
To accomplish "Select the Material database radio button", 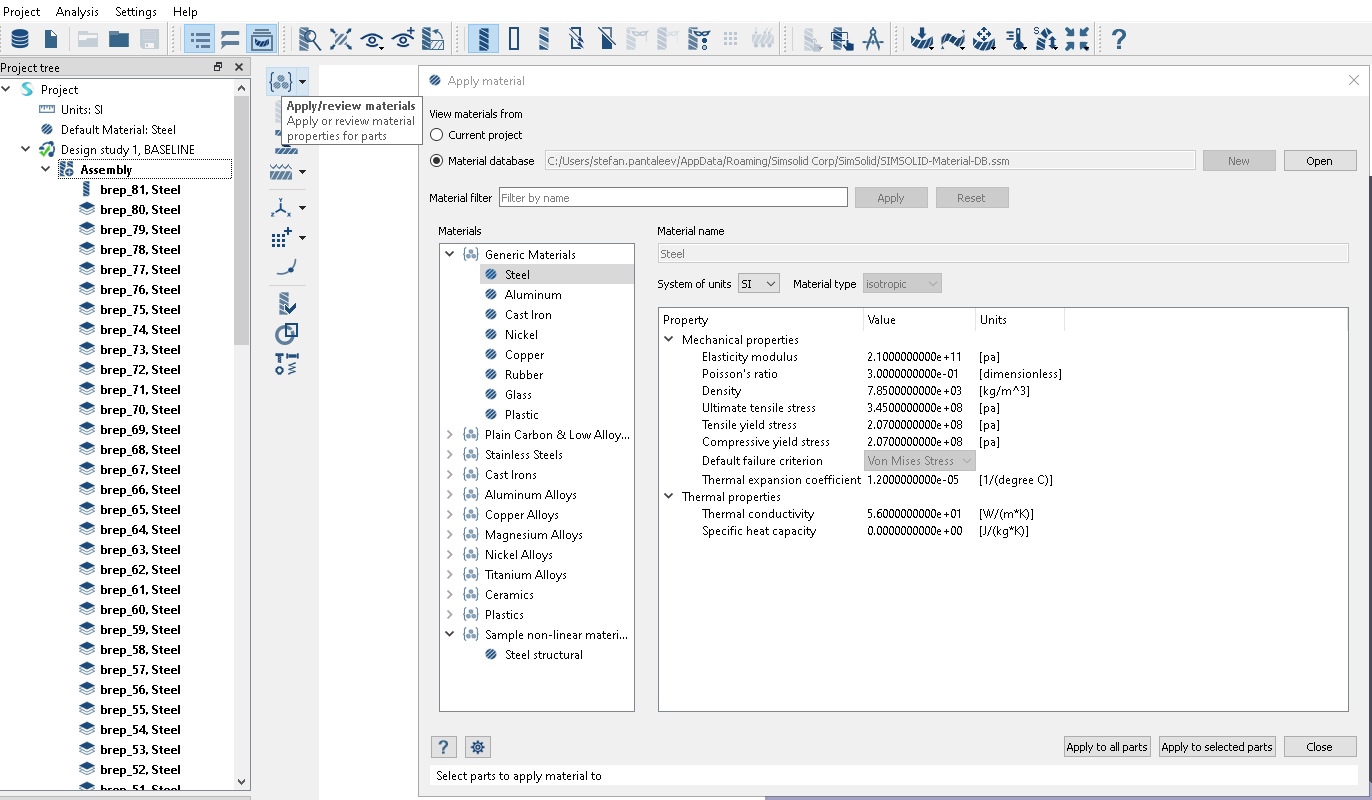I will coord(436,161).
